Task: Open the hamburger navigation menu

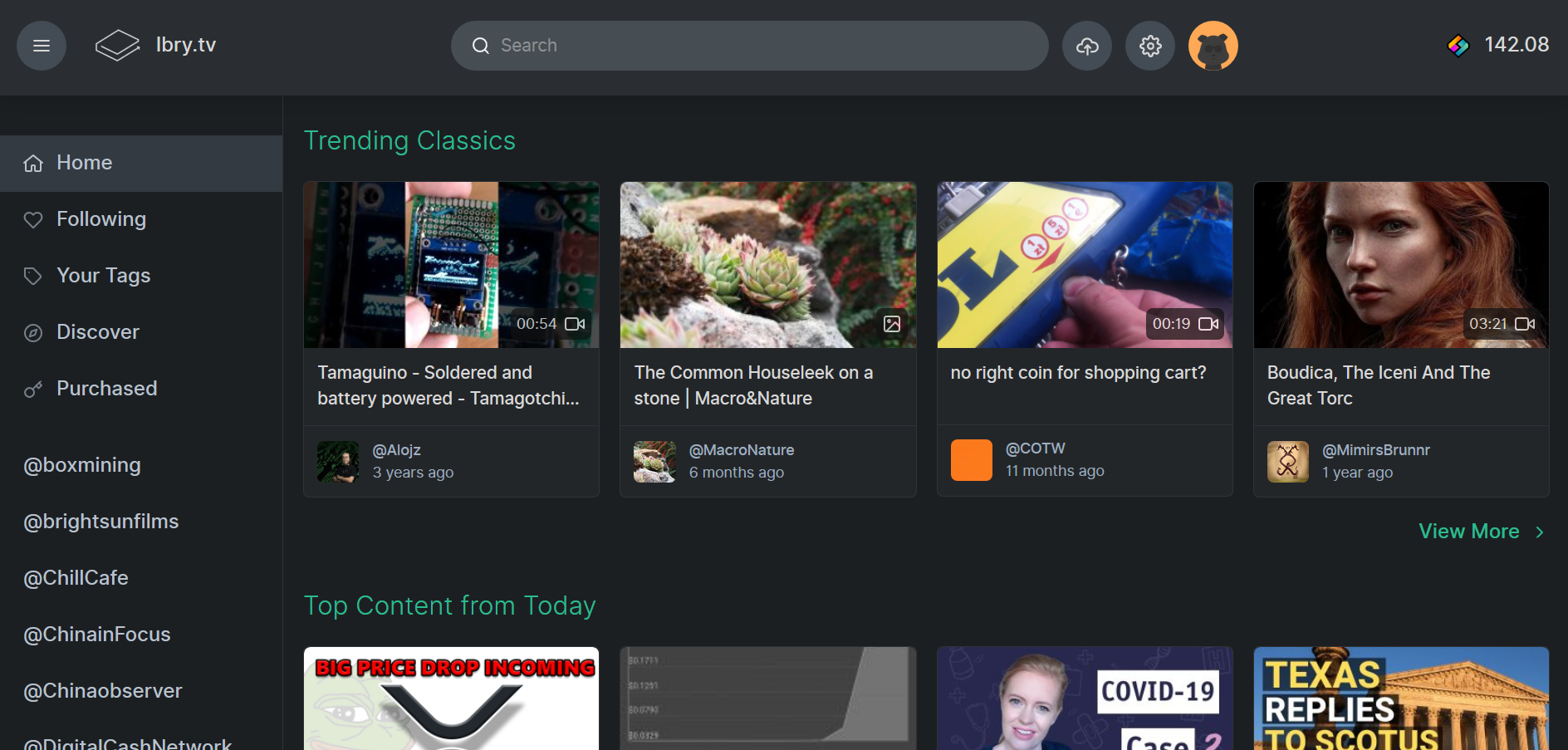Action: [42, 46]
